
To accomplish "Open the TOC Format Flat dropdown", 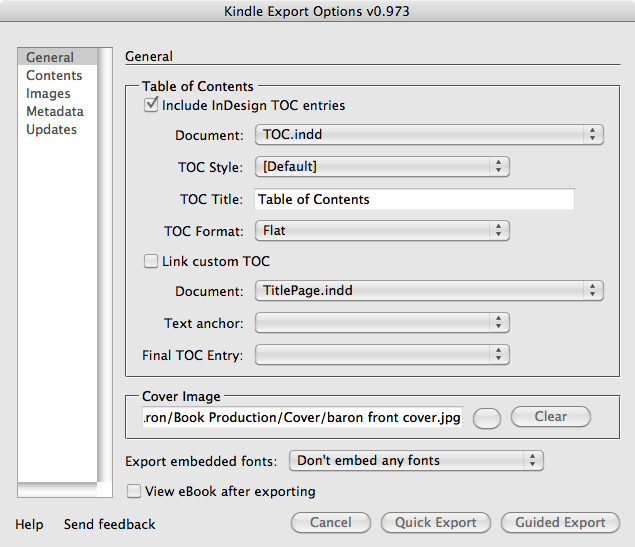I will (x=382, y=230).
